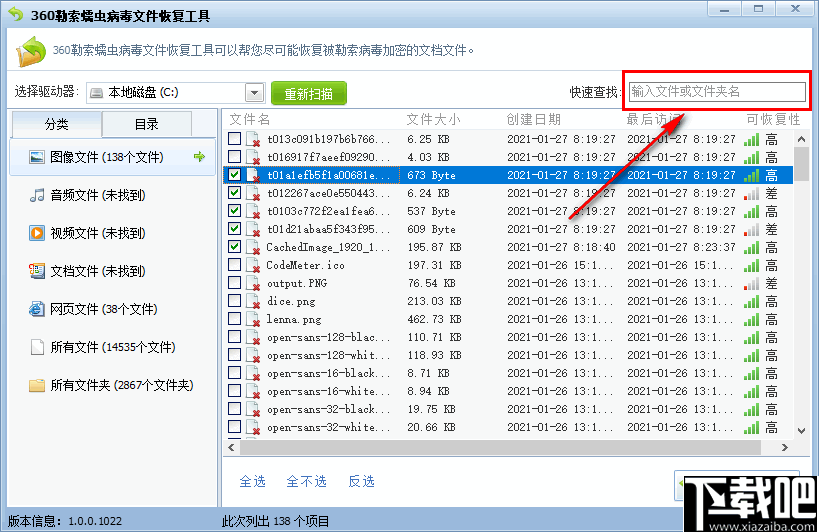Uncheck the t012267ace0e550443 file checkbox
This screenshot has height=532, width=819.
coord(235,193)
